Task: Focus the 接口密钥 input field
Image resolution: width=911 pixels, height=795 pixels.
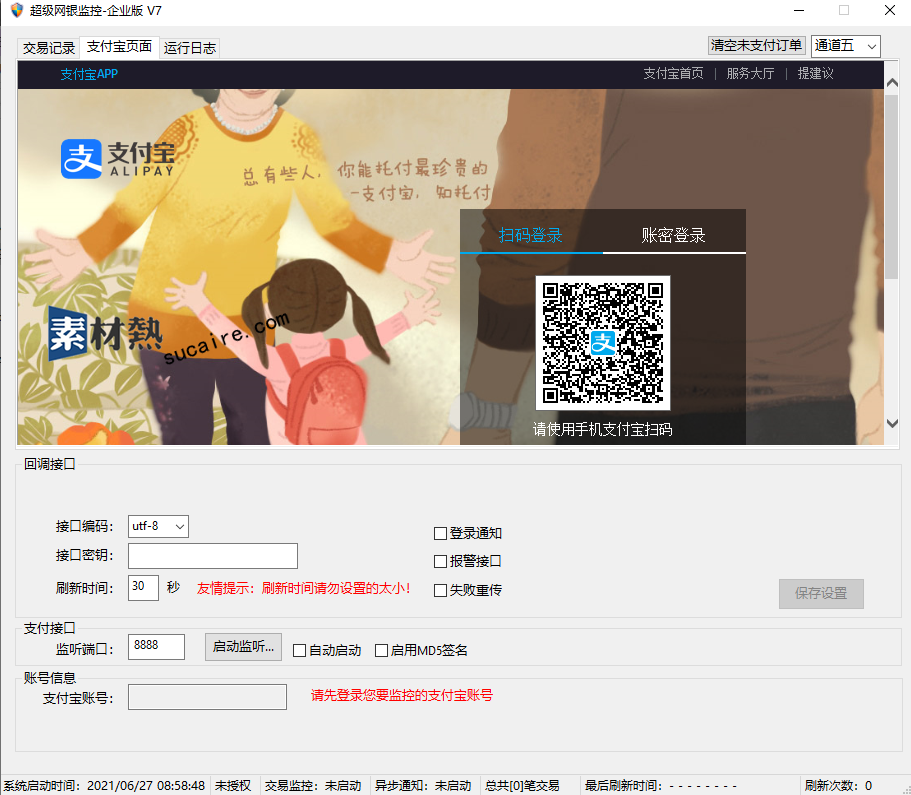Action: click(x=213, y=556)
